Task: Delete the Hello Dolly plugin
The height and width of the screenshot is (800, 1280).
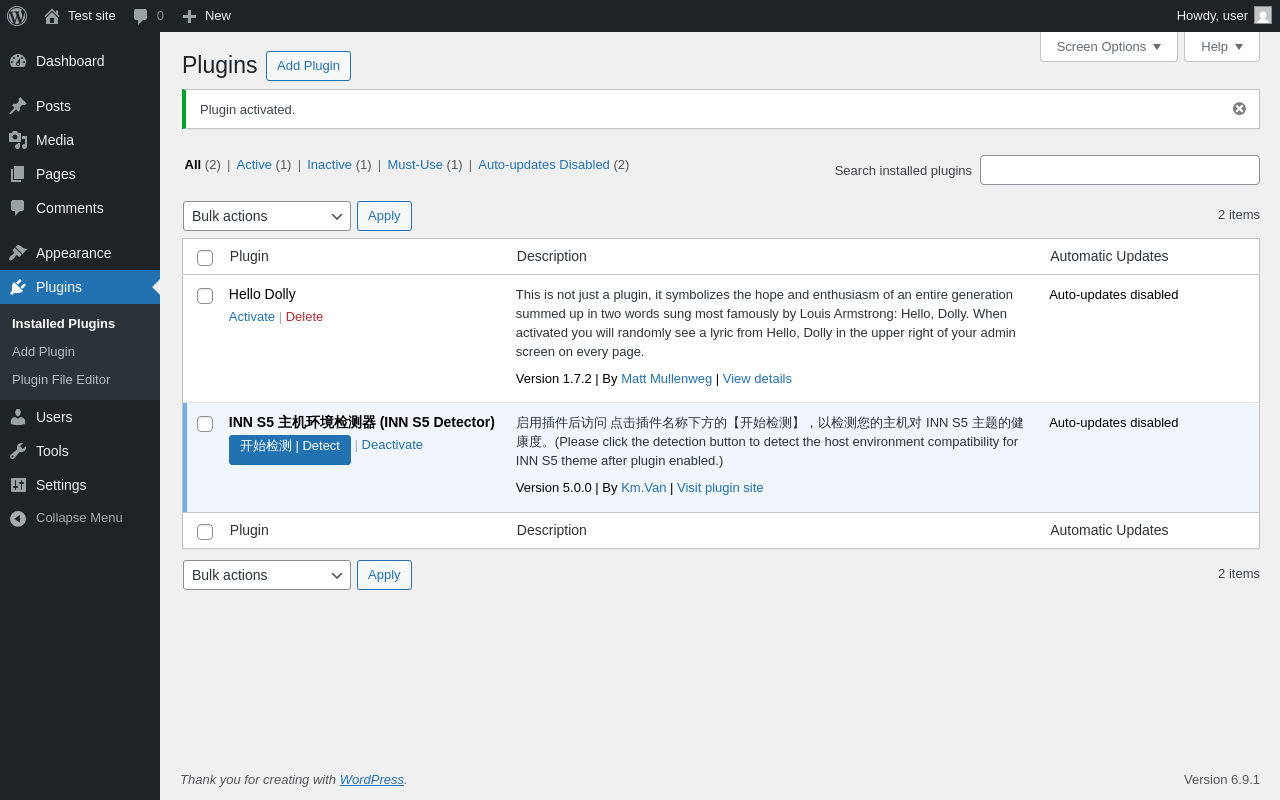Action: pyautogui.click(x=304, y=317)
